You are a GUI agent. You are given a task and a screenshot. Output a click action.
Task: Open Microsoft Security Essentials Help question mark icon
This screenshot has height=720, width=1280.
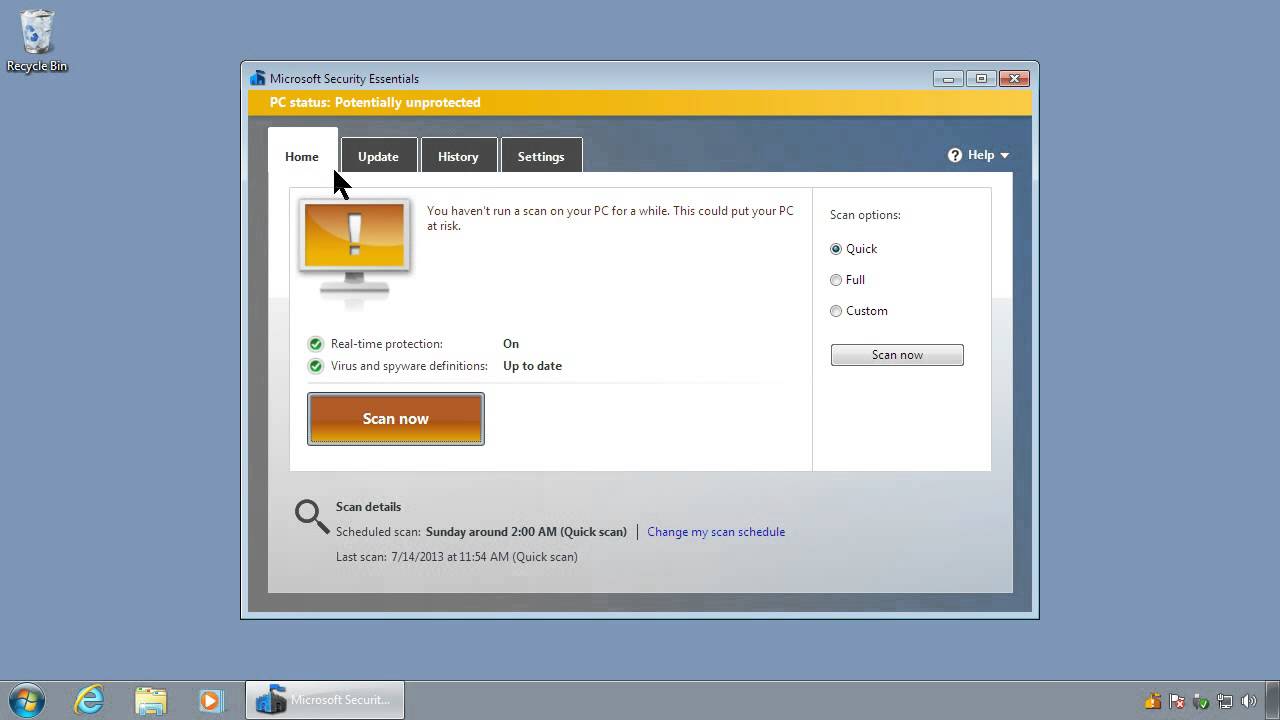click(954, 154)
